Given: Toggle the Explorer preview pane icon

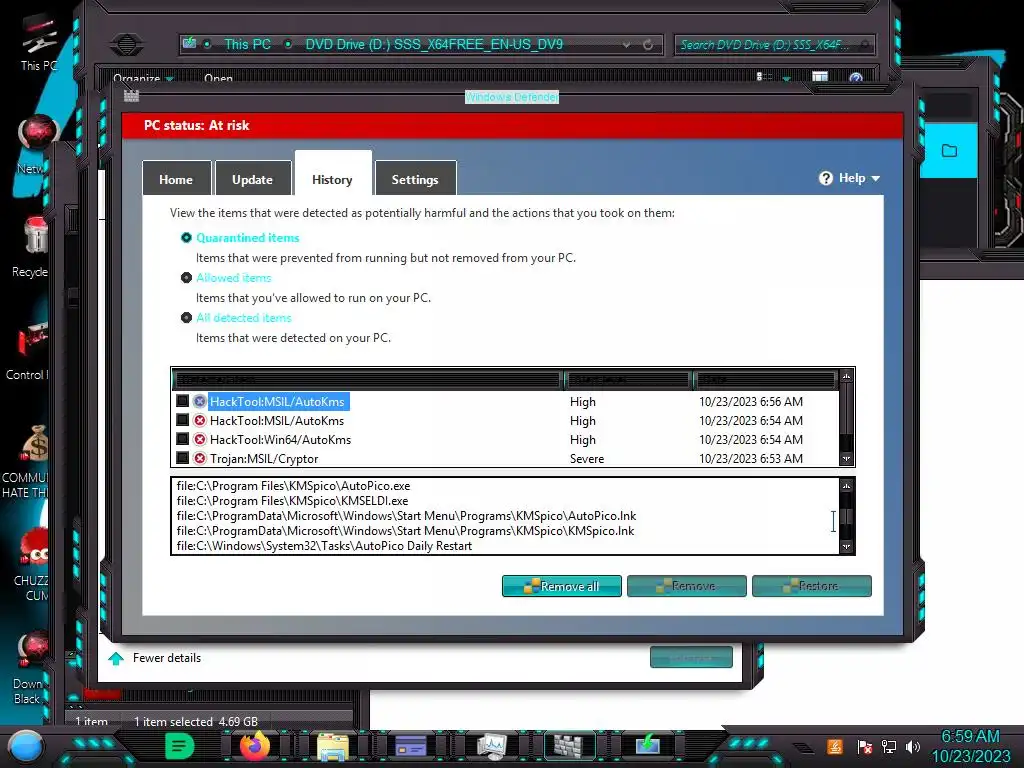Looking at the screenshot, I should click(820, 77).
